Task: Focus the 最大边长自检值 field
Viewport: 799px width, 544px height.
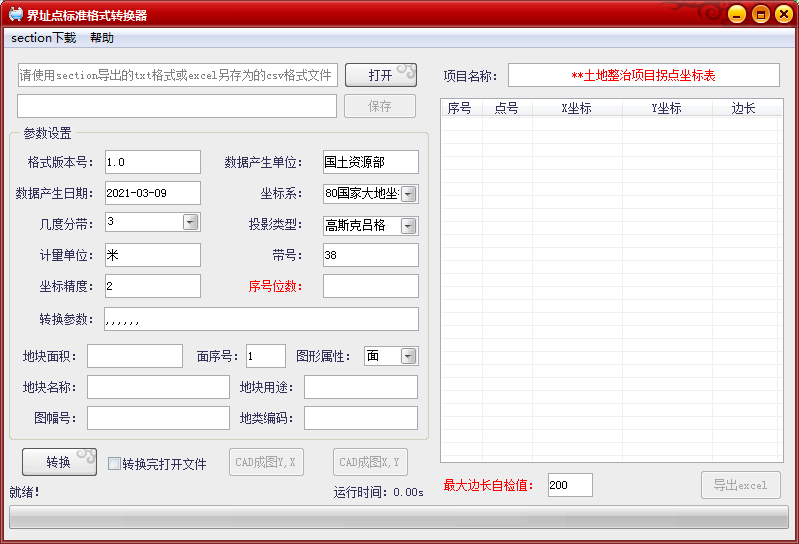Action: (x=570, y=485)
